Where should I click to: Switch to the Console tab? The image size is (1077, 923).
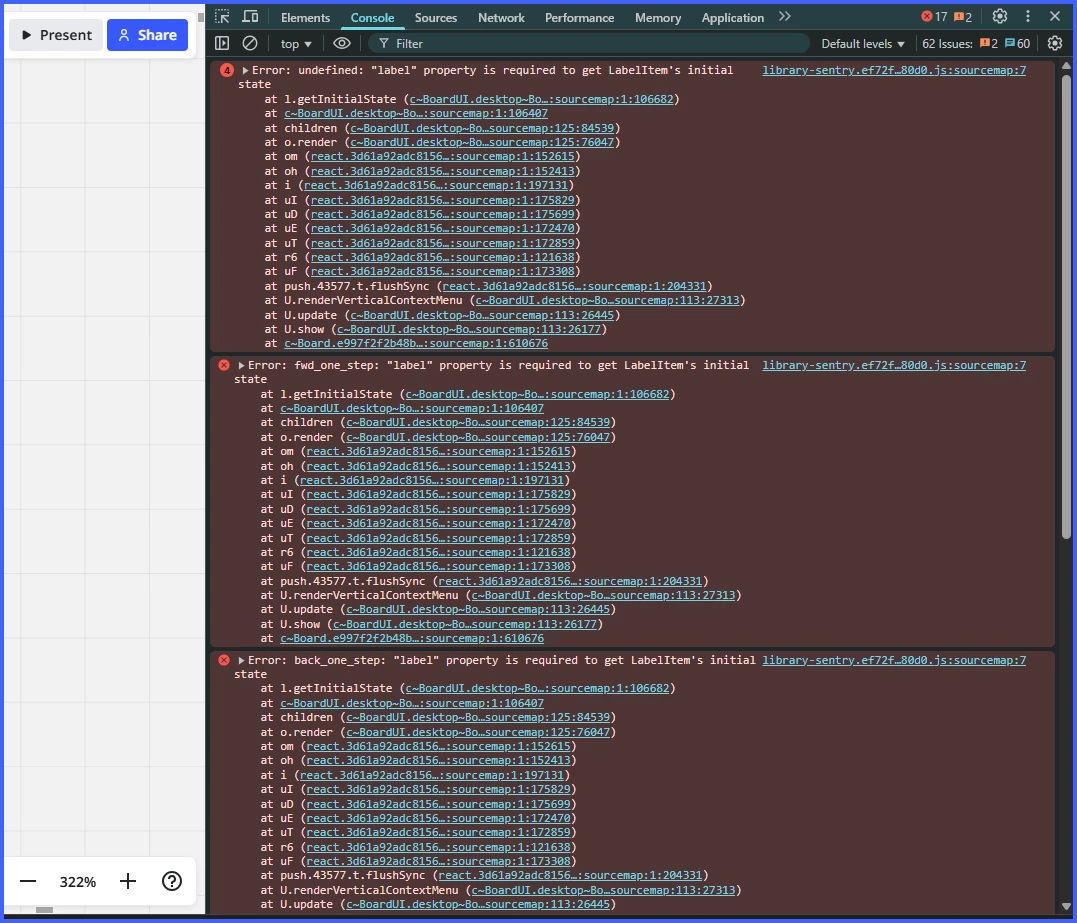(372, 18)
